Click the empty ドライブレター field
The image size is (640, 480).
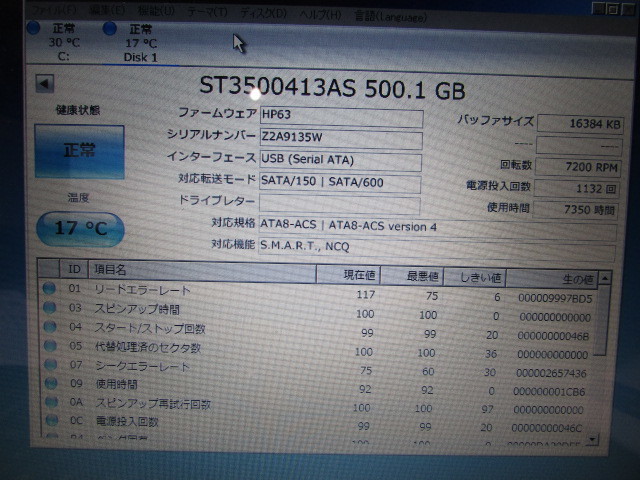coord(339,205)
